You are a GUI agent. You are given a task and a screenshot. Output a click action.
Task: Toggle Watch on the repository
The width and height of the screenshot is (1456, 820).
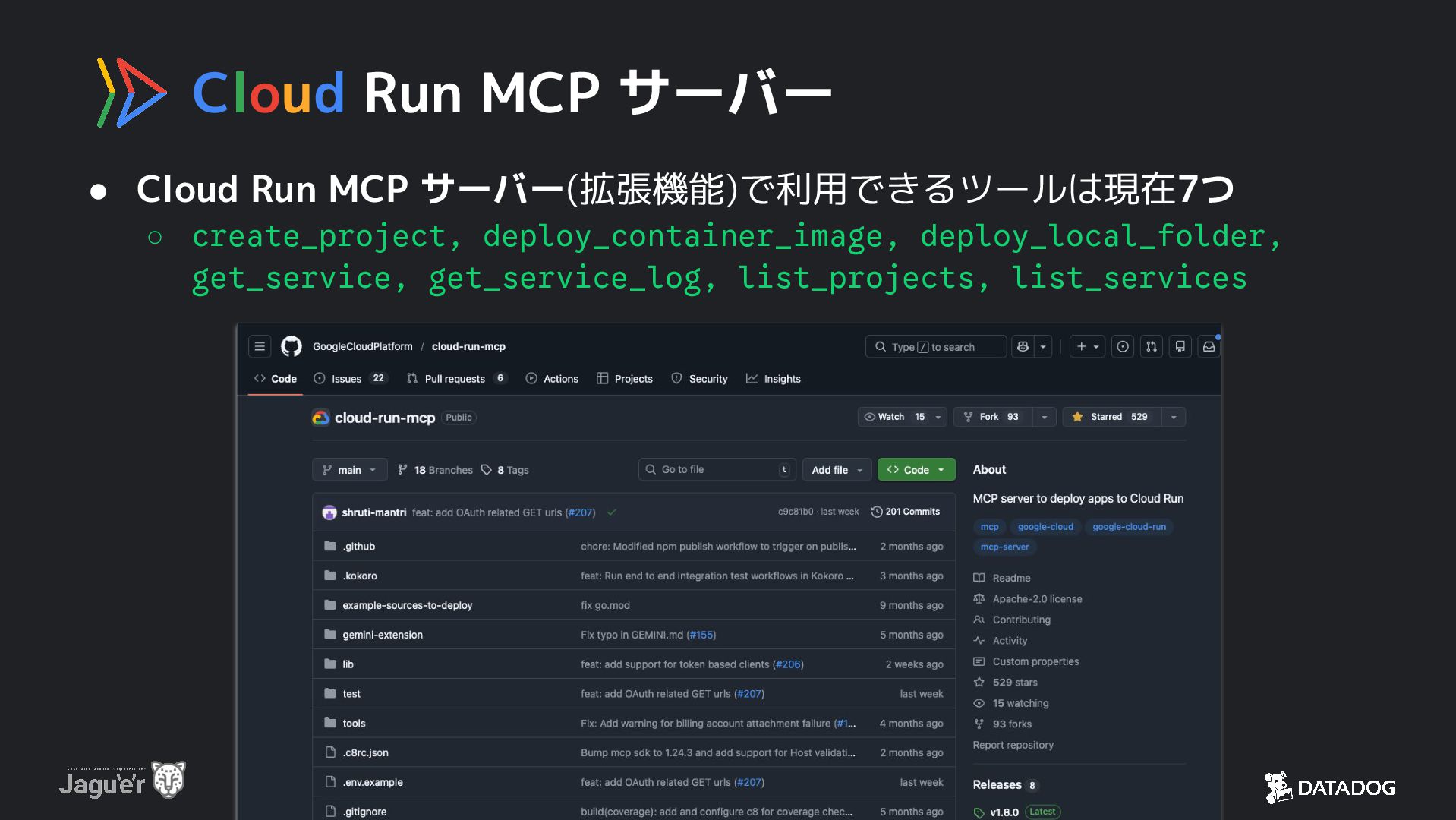893,417
